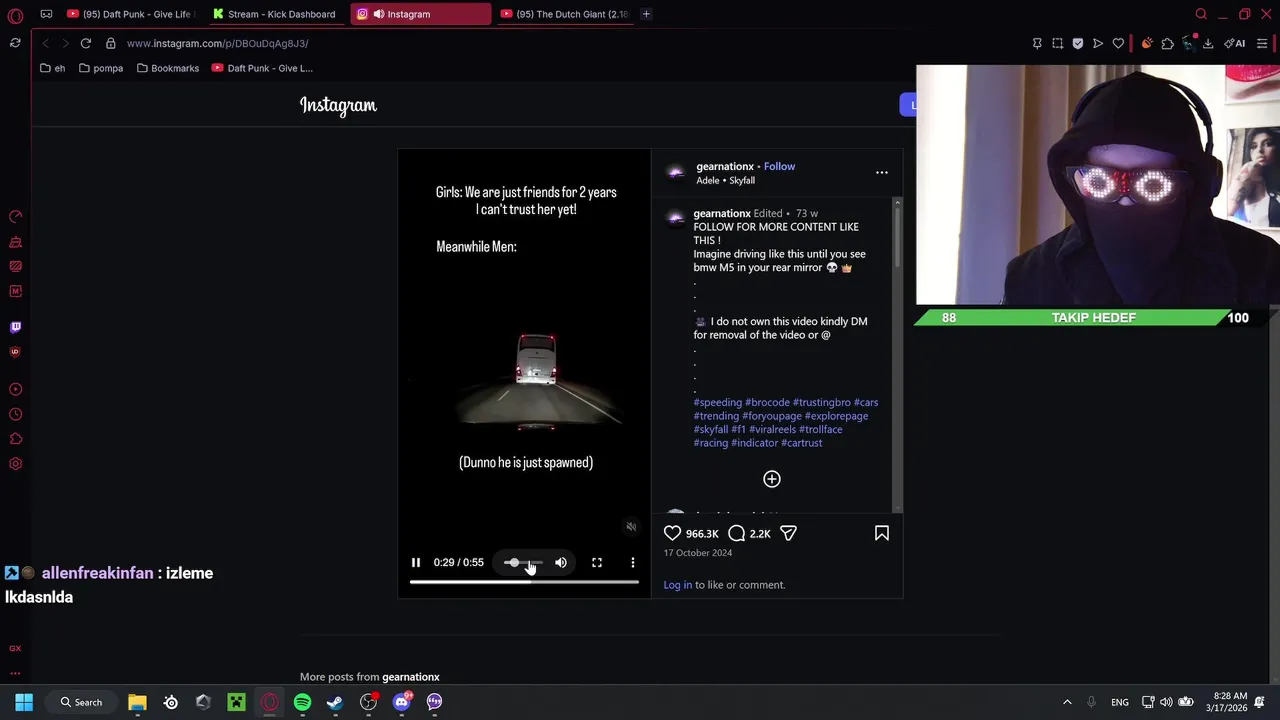Image resolution: width=1280 pixels, height=720 pixels.
Task: Share the post with the paper plane icon
Action: point(788,533)
